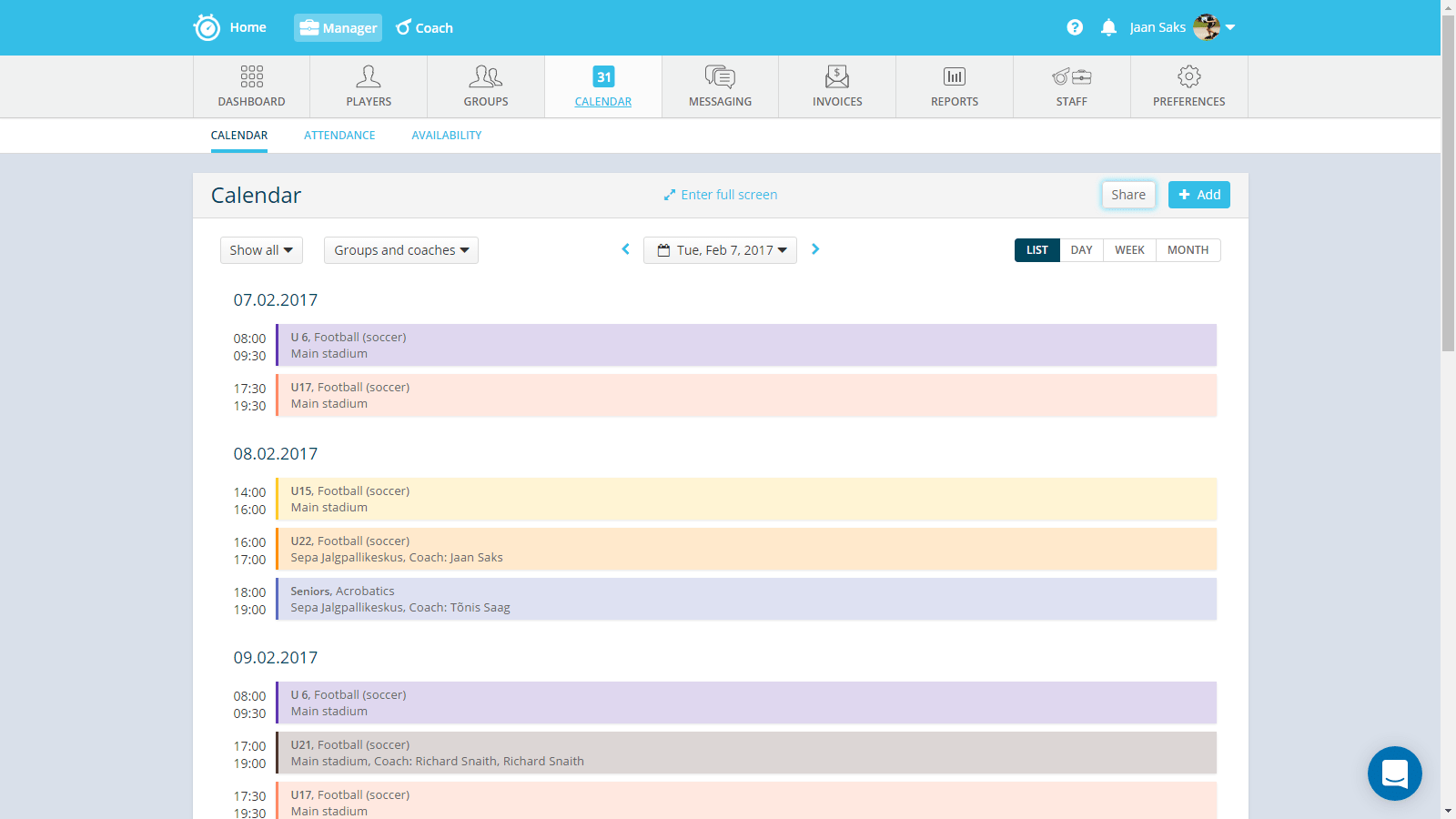
Task: Open the Dashboard grid icon
Action: (x=251, y=76)
